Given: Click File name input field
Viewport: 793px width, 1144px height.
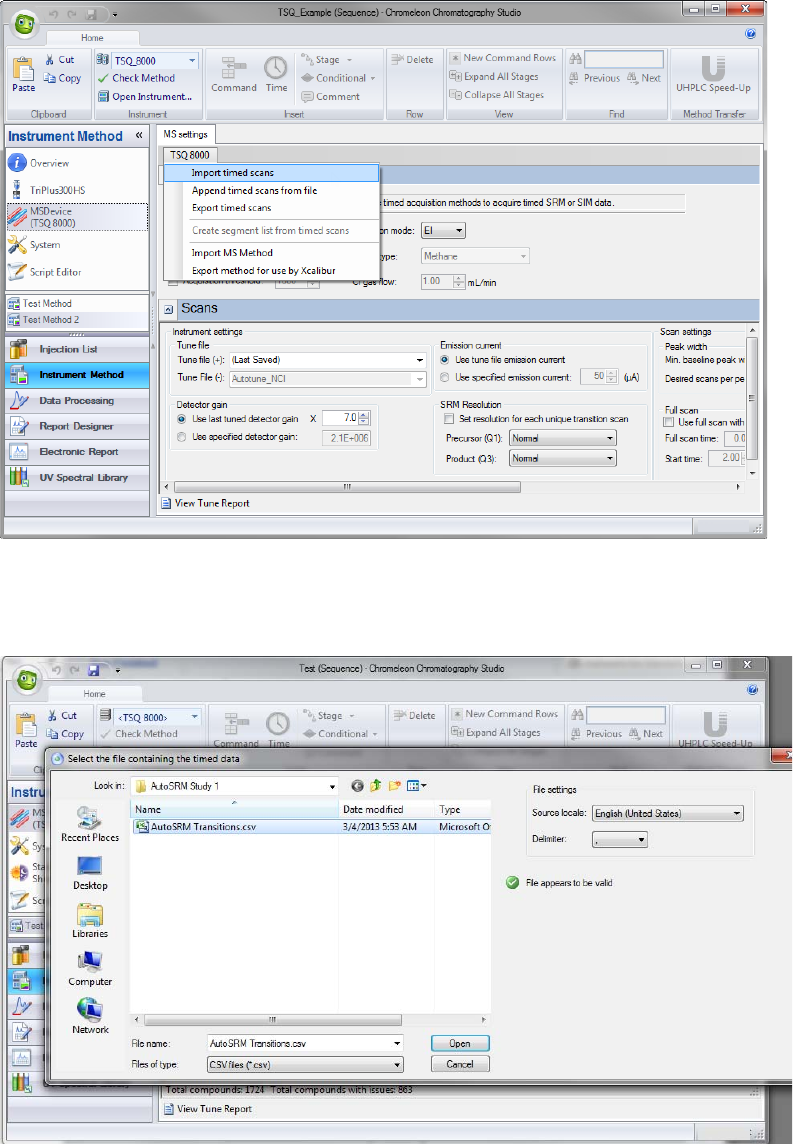Looking at the screenshot, I should click(x=305, y=1044).
